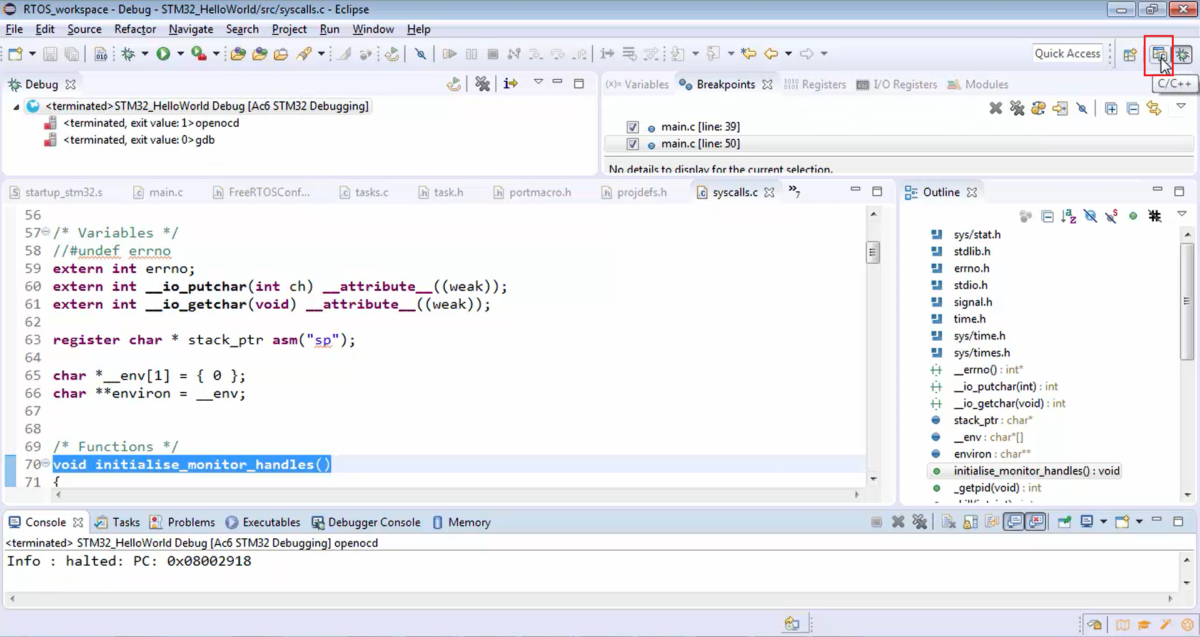Switch to the Problems tab

pos(182,522)
